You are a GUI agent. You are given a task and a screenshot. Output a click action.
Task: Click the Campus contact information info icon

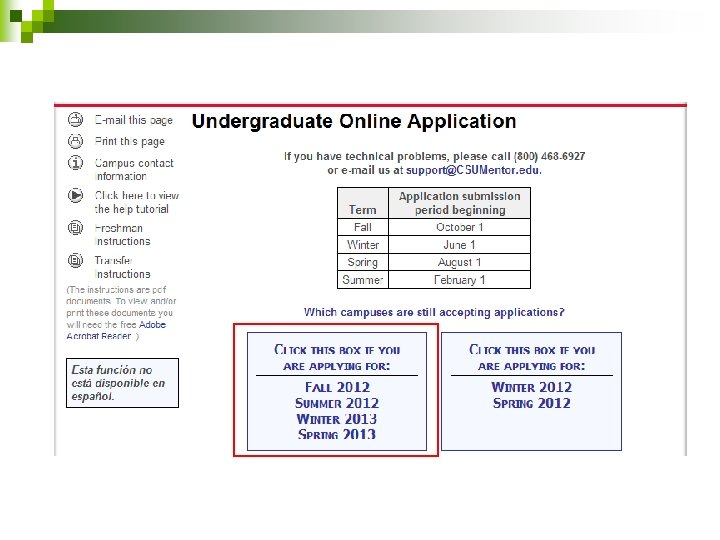[75, 163]
